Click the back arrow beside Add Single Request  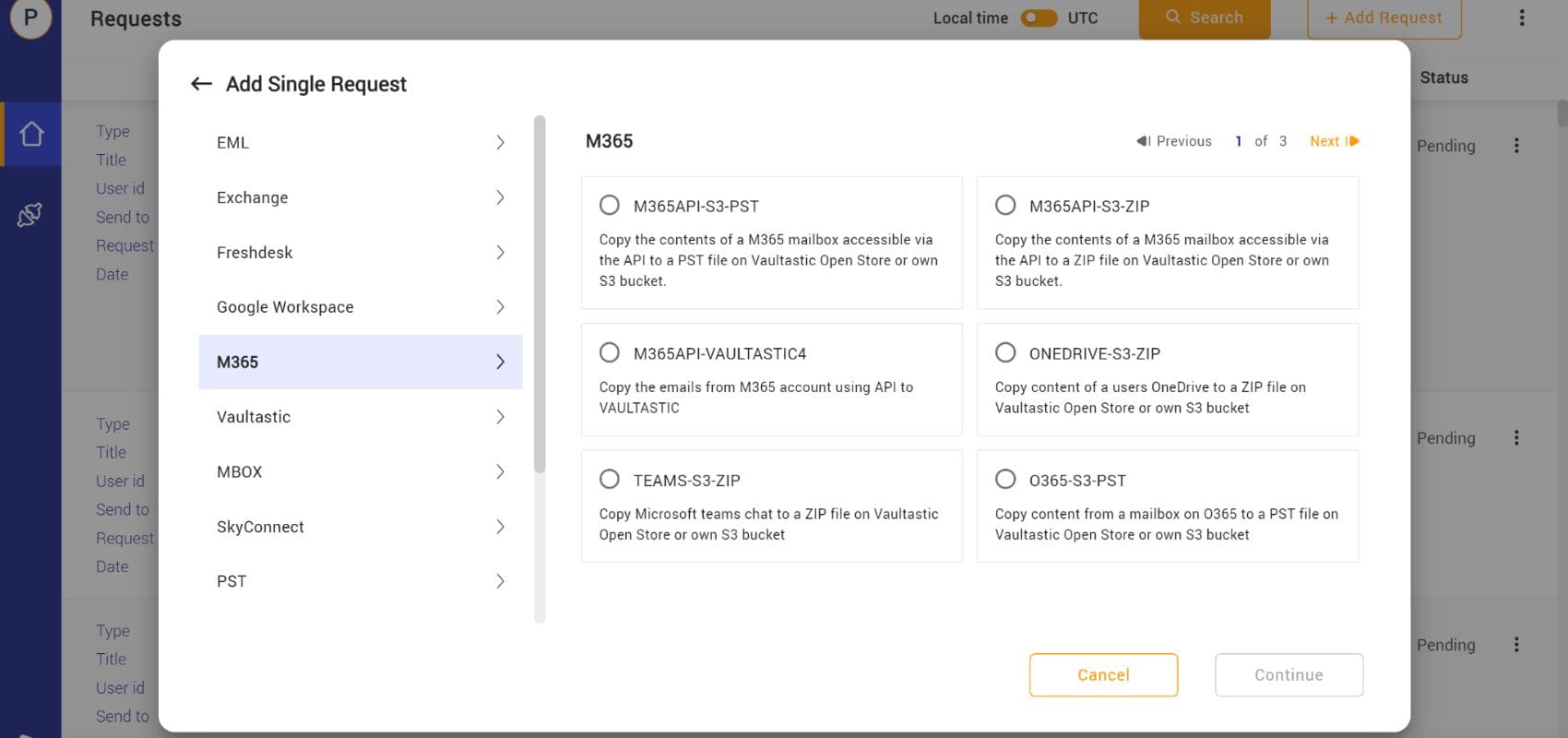pos(201,84)
